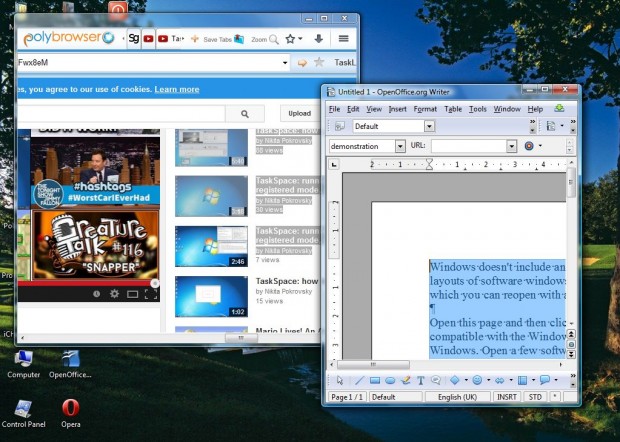Click the Polybrowser globe logo icon
Viewport: 620px width, 442px height.
108,38
